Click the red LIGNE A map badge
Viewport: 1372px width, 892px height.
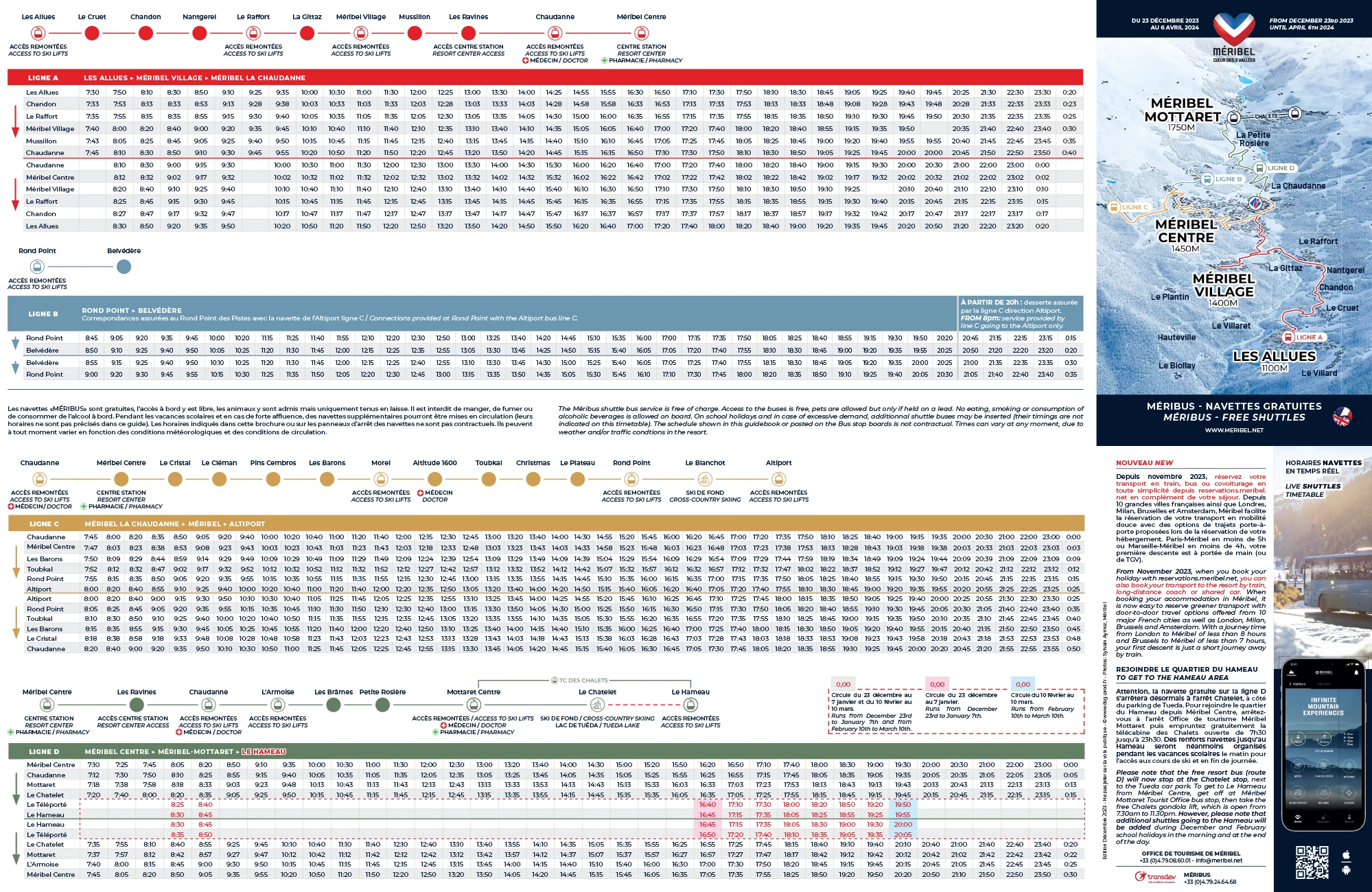click(1303, 337)
